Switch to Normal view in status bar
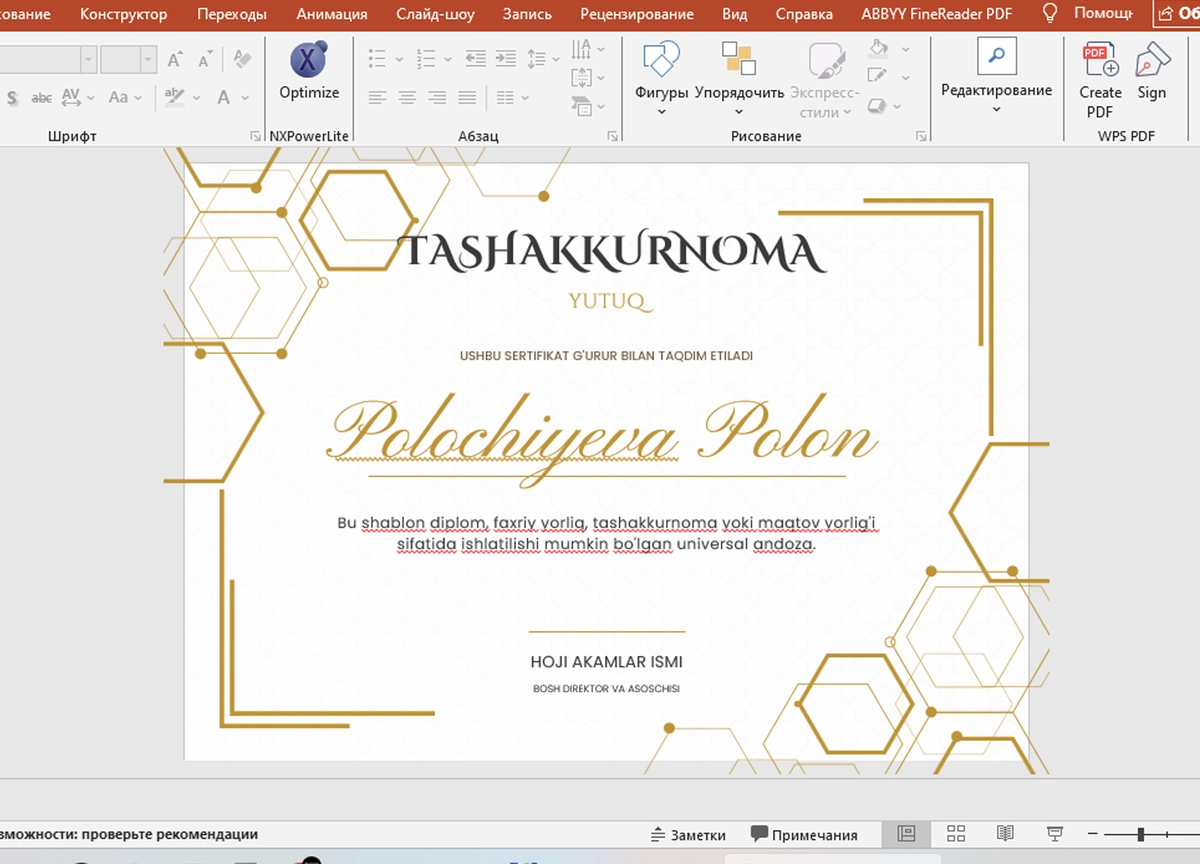 tap(907, 834)
